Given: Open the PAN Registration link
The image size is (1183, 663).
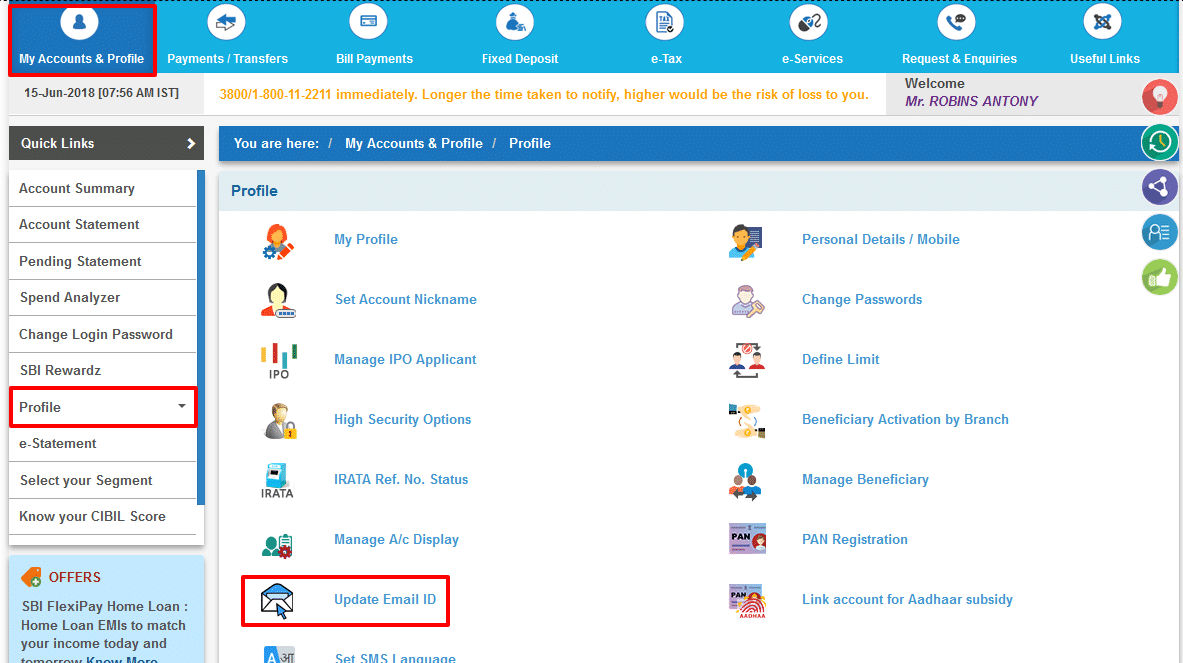Looking at the screenshot, I should 855,540.
